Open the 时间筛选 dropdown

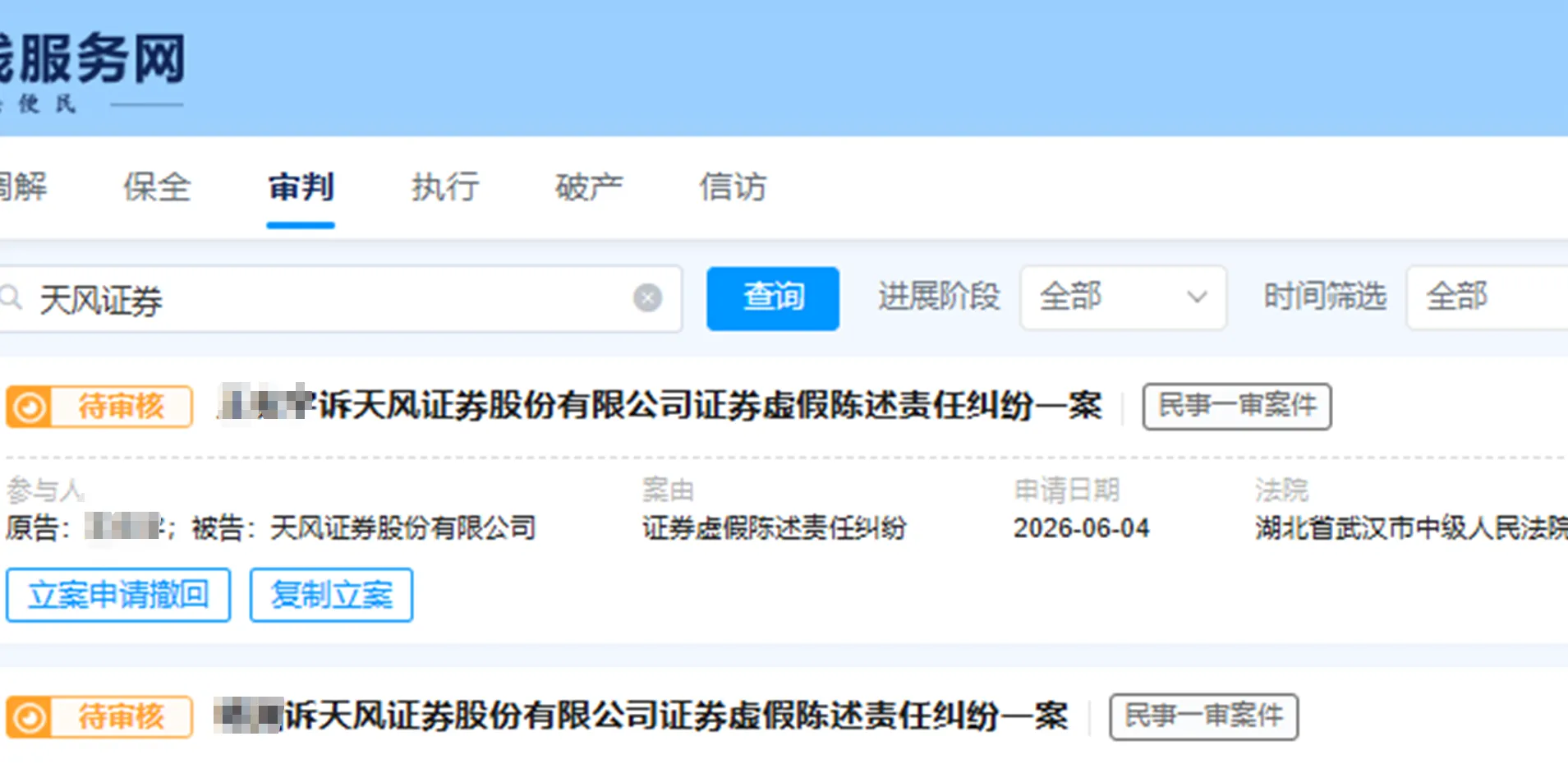pyautogui.click(x=1488, y=297)
